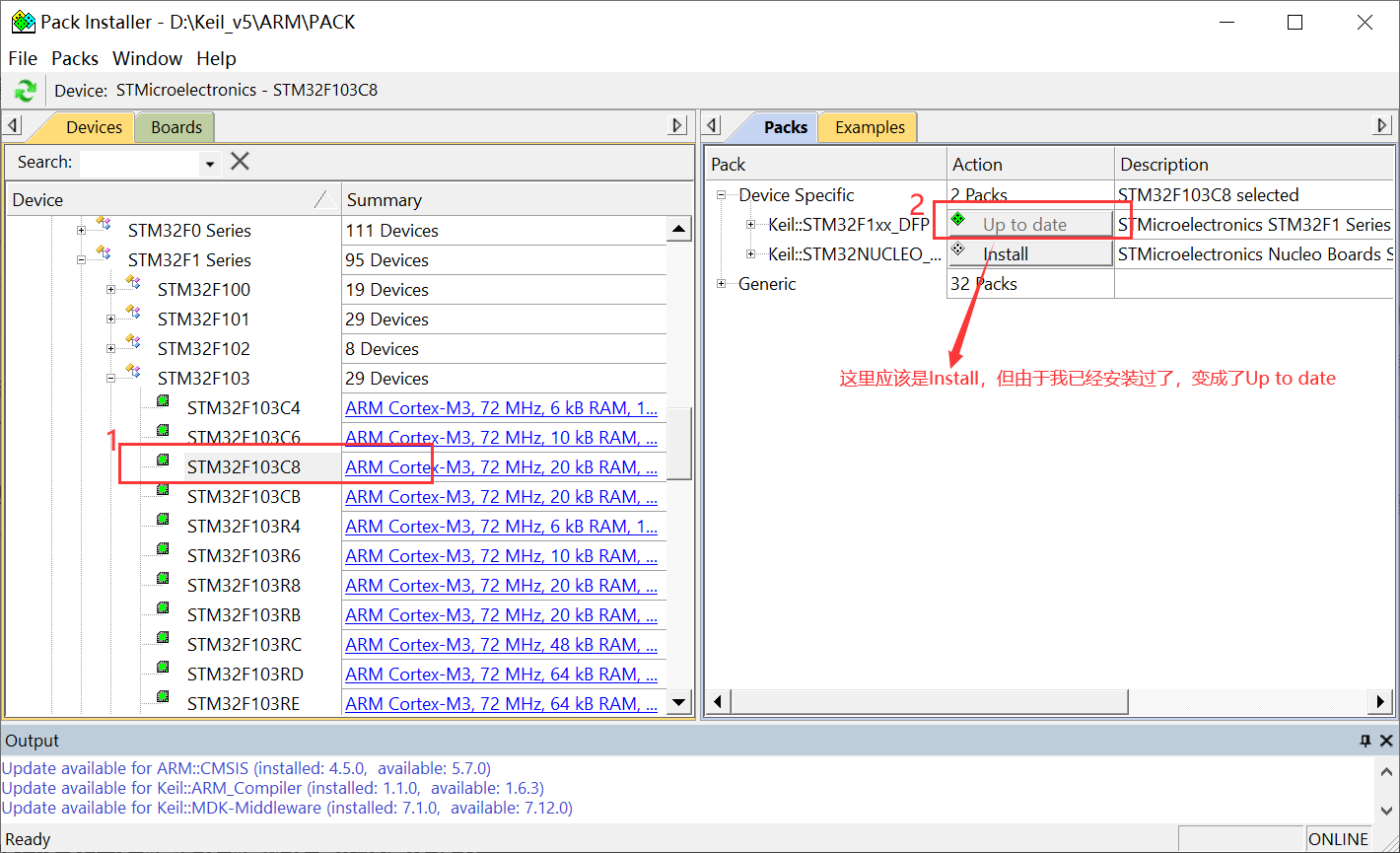Switch to the Boards tab
Image resolution: width=1400 pixels, height=853 pixels.
pos(175,127)
